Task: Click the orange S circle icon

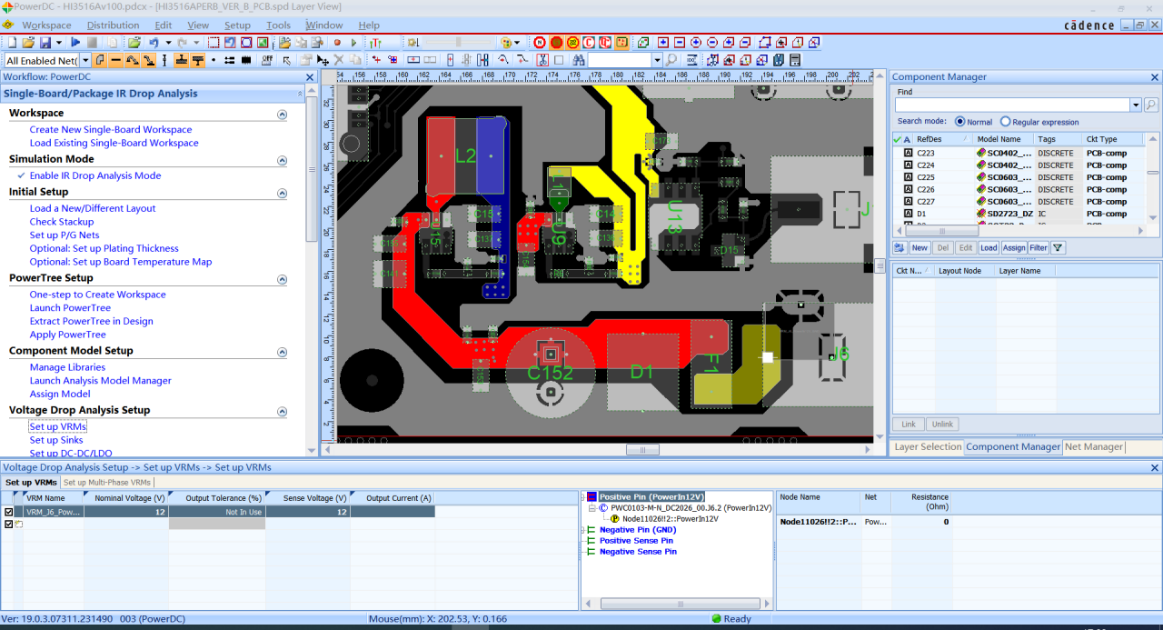Action: click(556, 42)
